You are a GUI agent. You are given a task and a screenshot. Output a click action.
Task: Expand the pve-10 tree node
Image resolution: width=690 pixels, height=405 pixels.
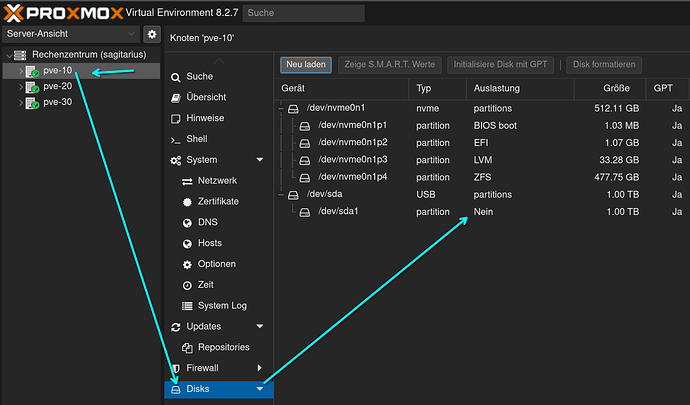[x=20, y=71]
